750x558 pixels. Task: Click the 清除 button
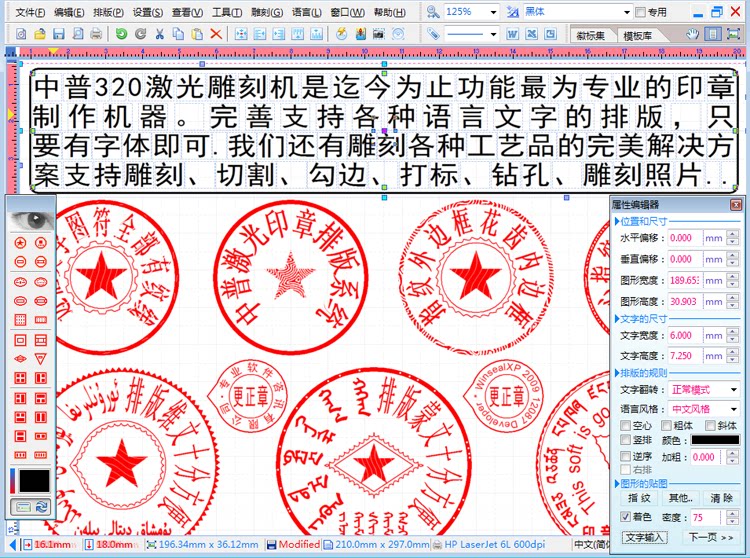[721, 498]
